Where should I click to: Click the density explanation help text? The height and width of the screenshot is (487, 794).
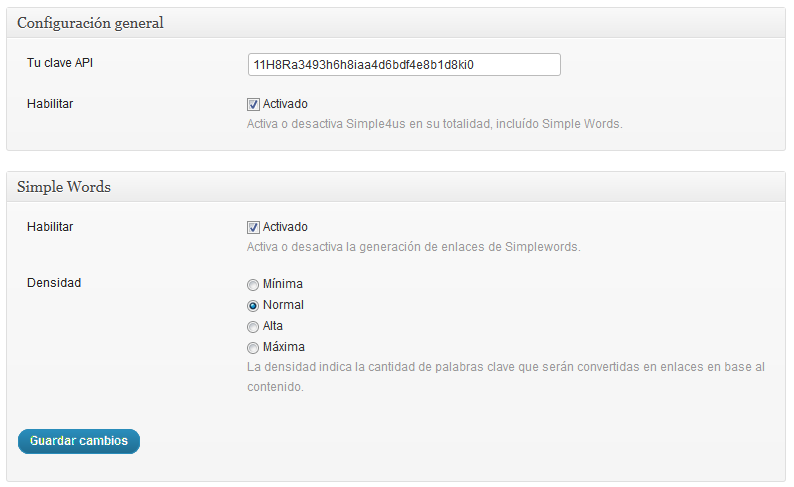(506, 377)
